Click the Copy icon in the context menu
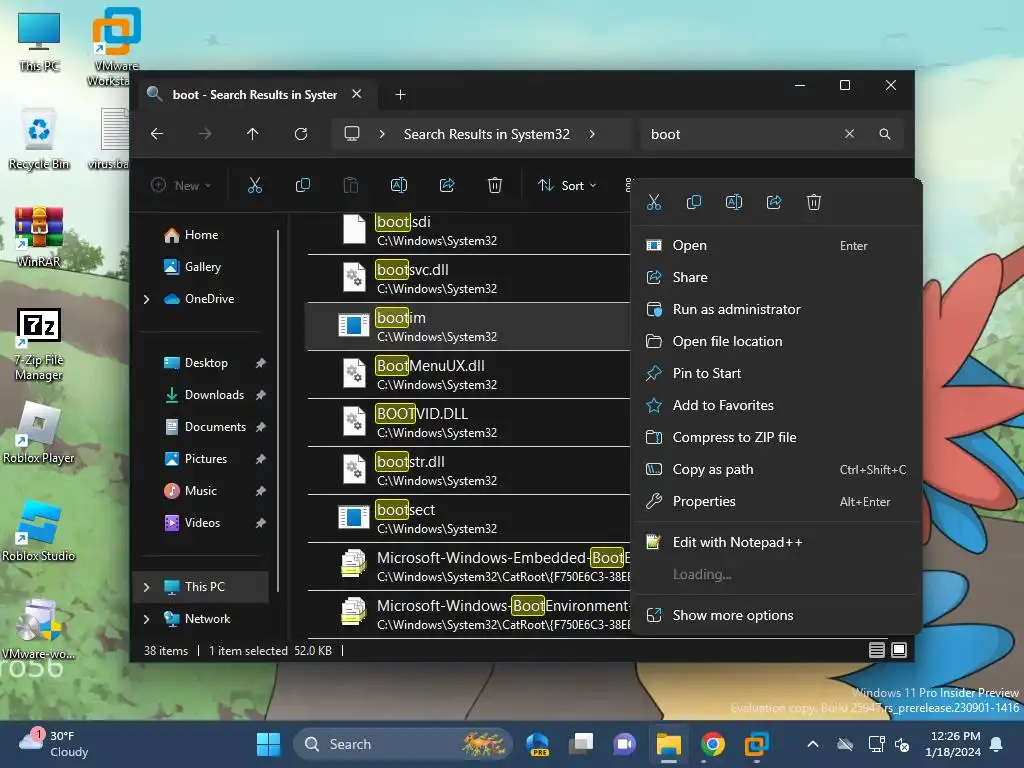The image size is (1024, 768). pos(694,202)
